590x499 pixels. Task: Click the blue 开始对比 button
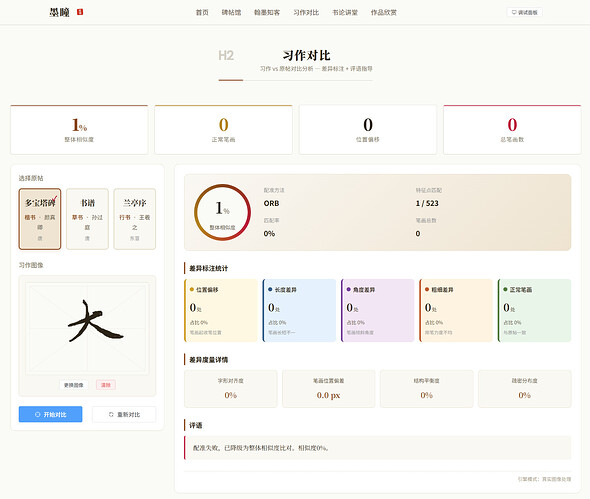pos(50,414)
